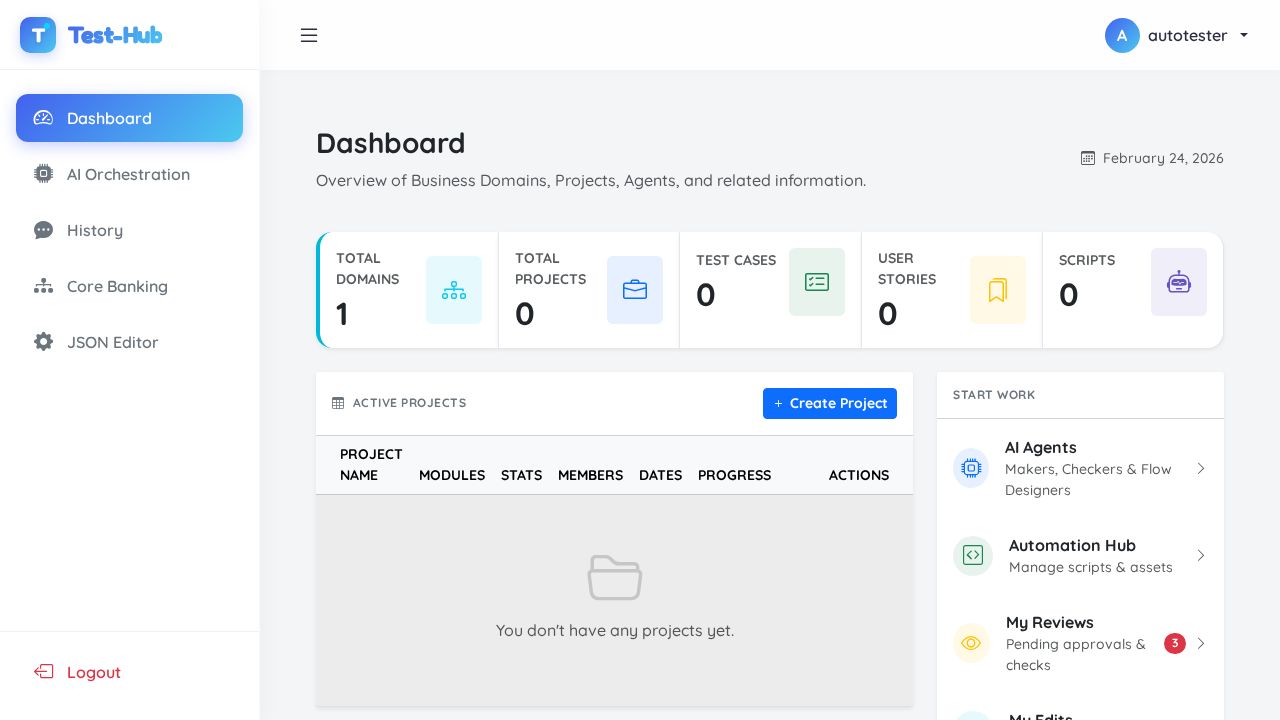Click the Total Projects briefcase icon

[635, 290]
